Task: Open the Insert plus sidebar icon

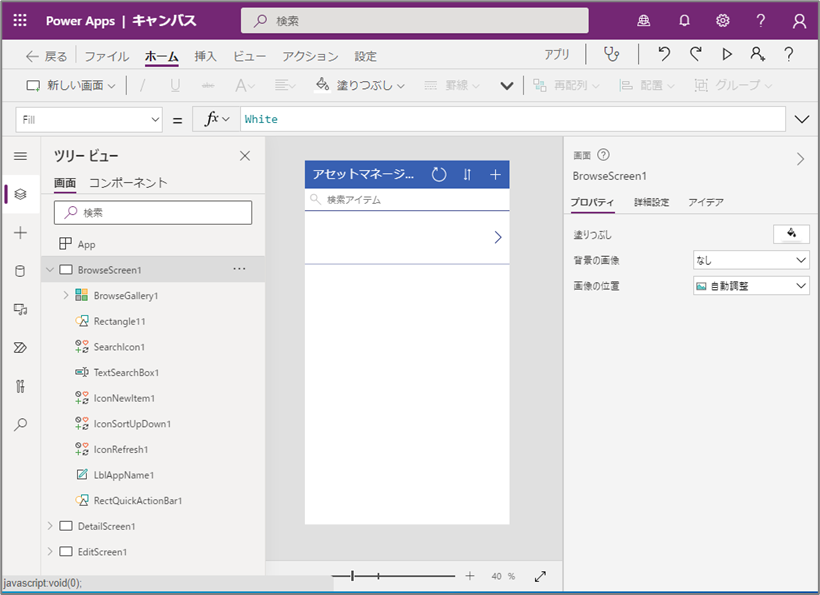Action: click(20, 233)
